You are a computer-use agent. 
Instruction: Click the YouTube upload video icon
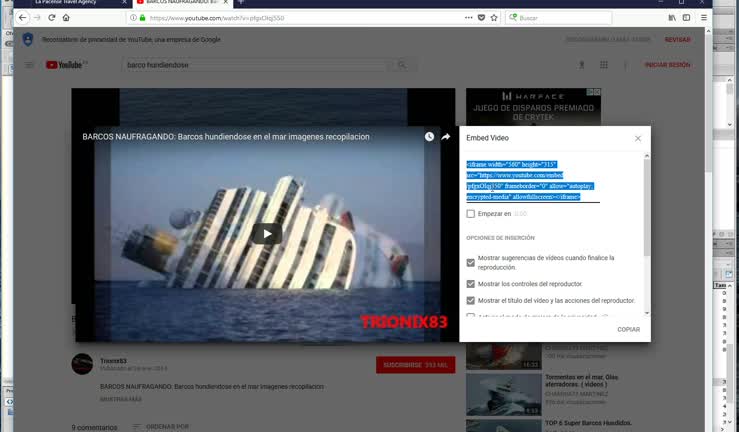click(x=582, y=65)
